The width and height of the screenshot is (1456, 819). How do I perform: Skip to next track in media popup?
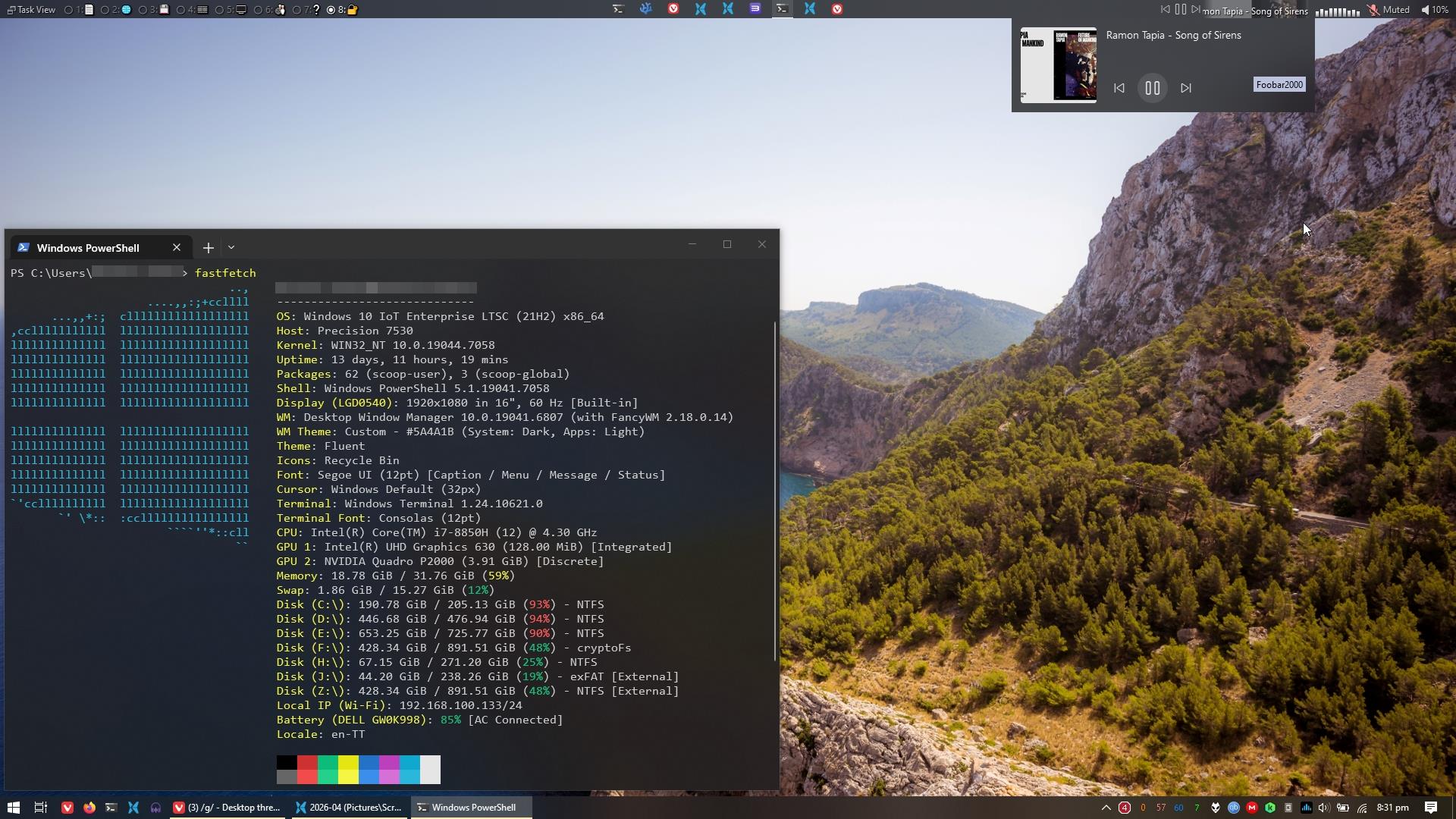pos(1186,88)
